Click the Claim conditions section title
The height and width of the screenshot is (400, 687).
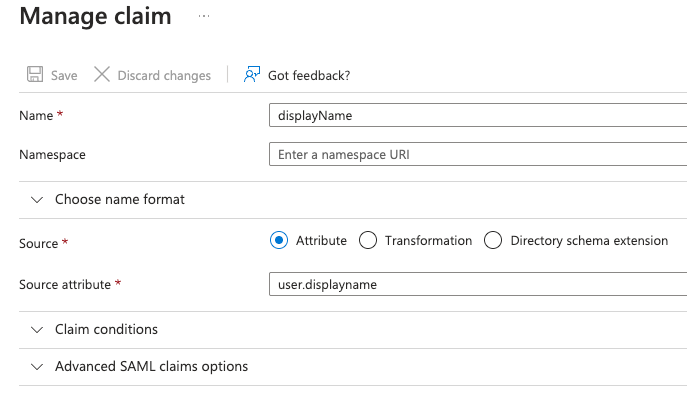(x=106, y=330)
